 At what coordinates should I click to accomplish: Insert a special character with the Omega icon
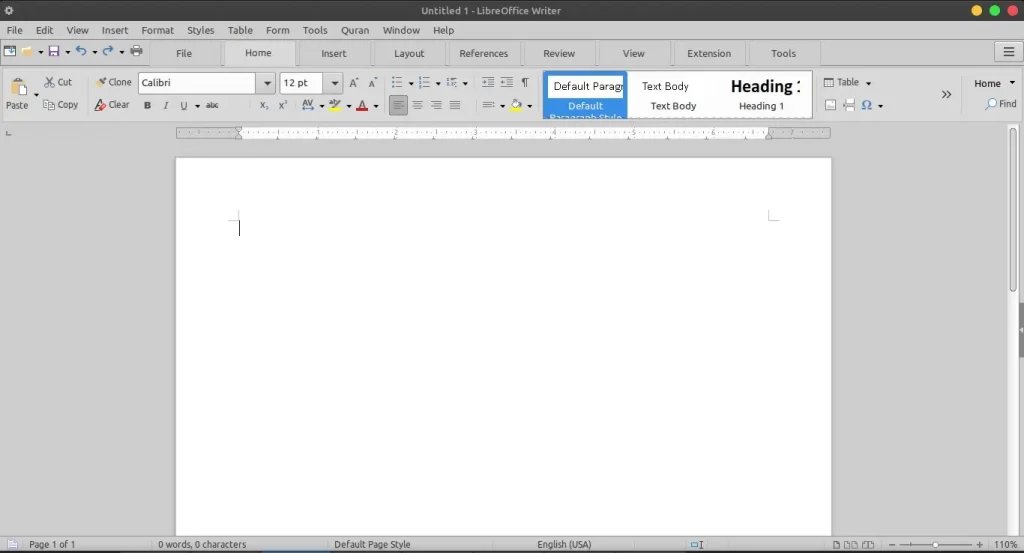click(867, 105)
